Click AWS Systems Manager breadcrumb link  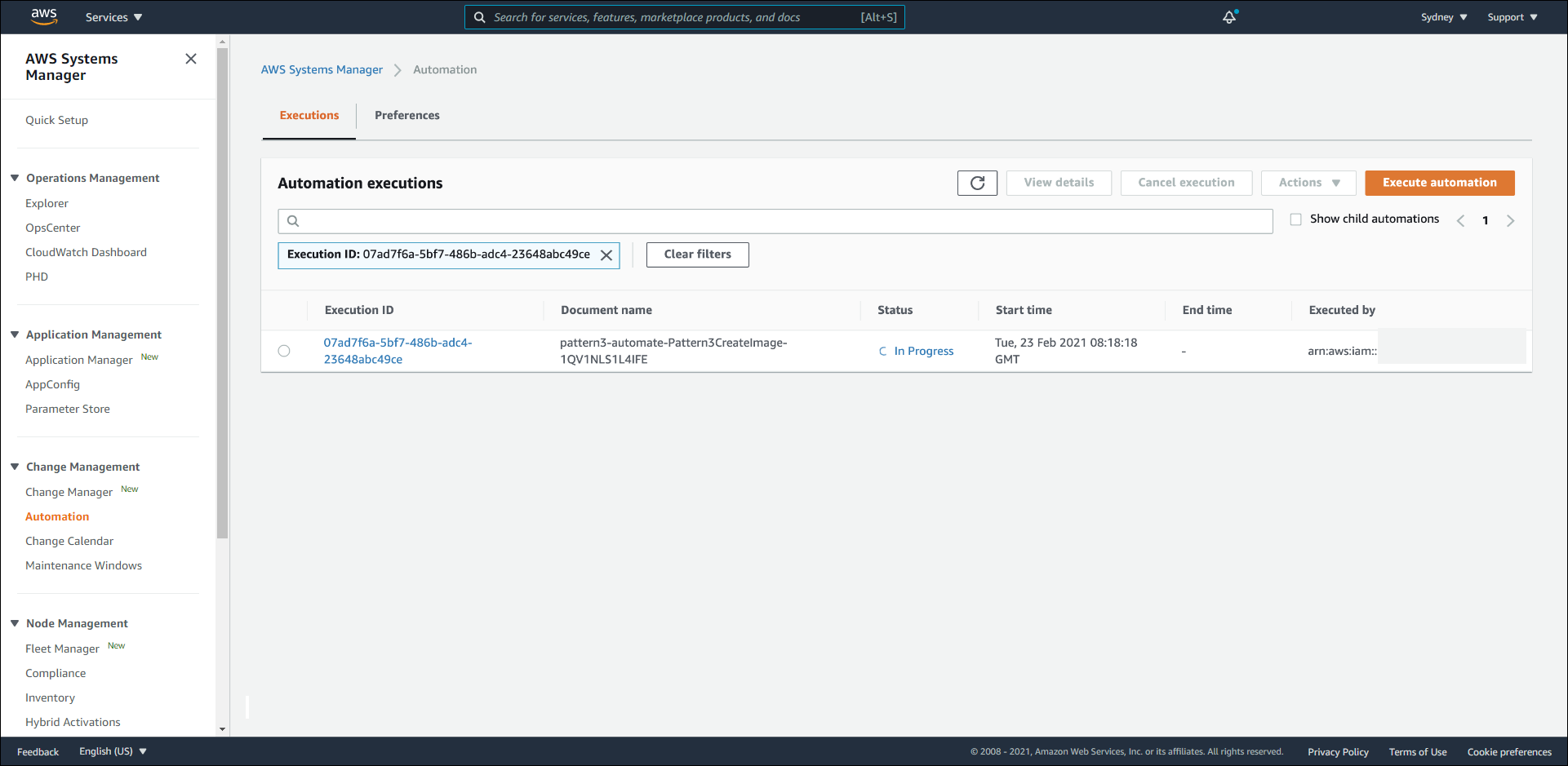coord(322,69)
